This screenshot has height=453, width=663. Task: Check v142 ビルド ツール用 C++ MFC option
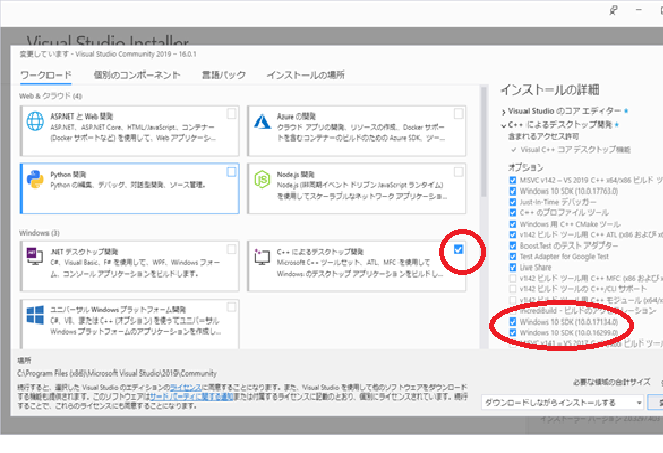point(513,278)
